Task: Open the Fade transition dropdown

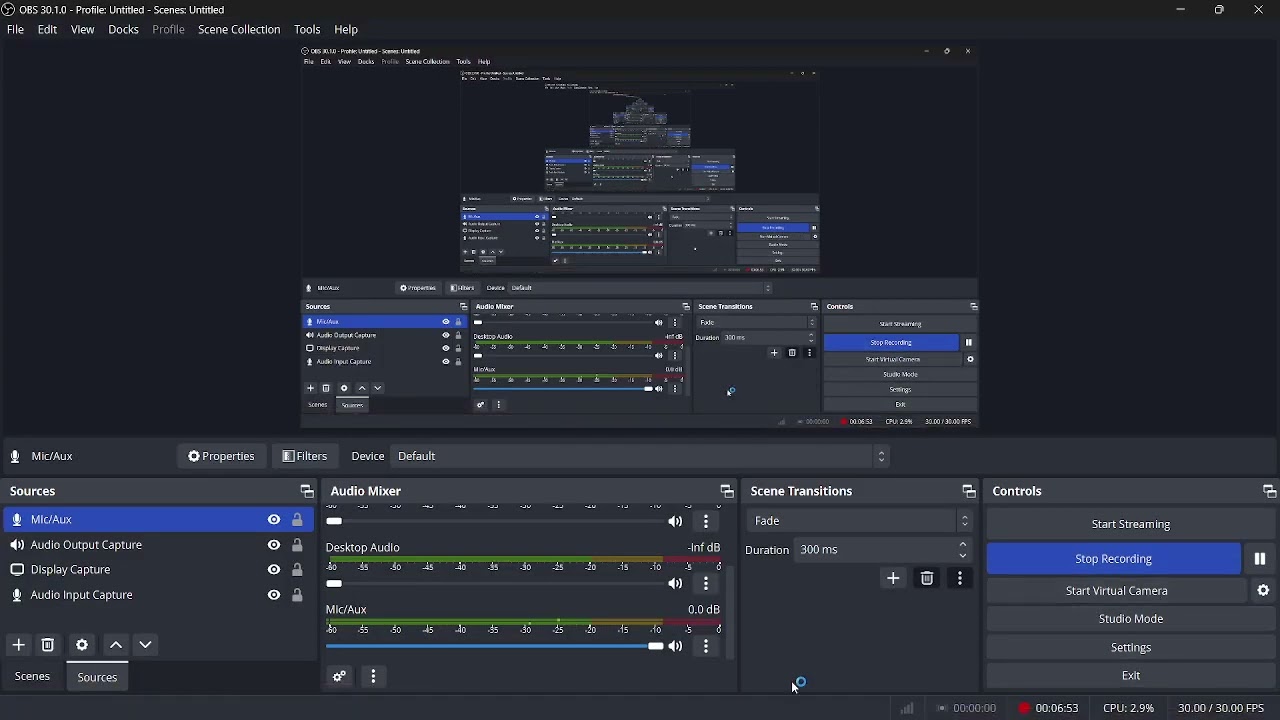Action: pyautogui.click(x=860, y=522)
